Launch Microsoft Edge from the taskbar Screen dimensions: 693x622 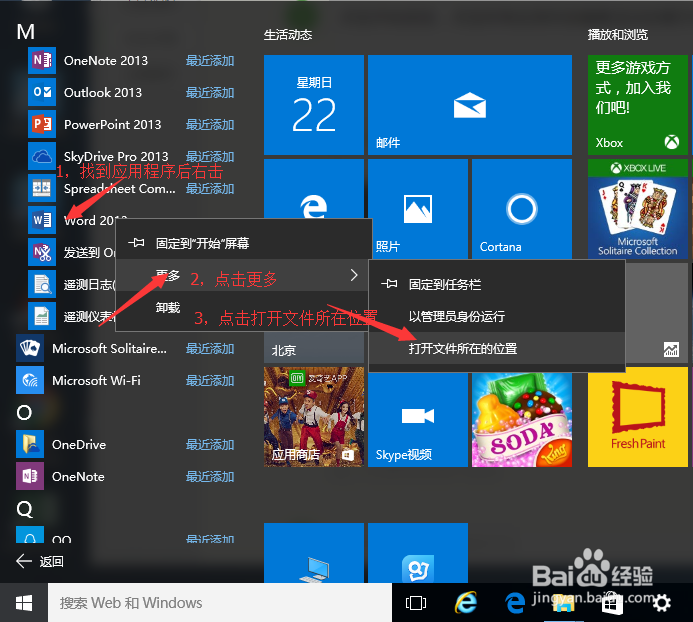(515, 603)
